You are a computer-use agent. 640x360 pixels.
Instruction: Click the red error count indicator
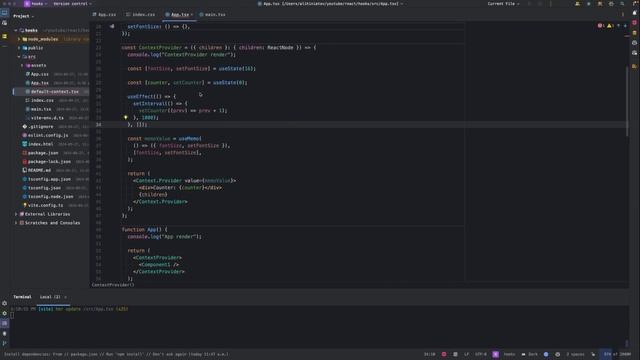[601, 26]
